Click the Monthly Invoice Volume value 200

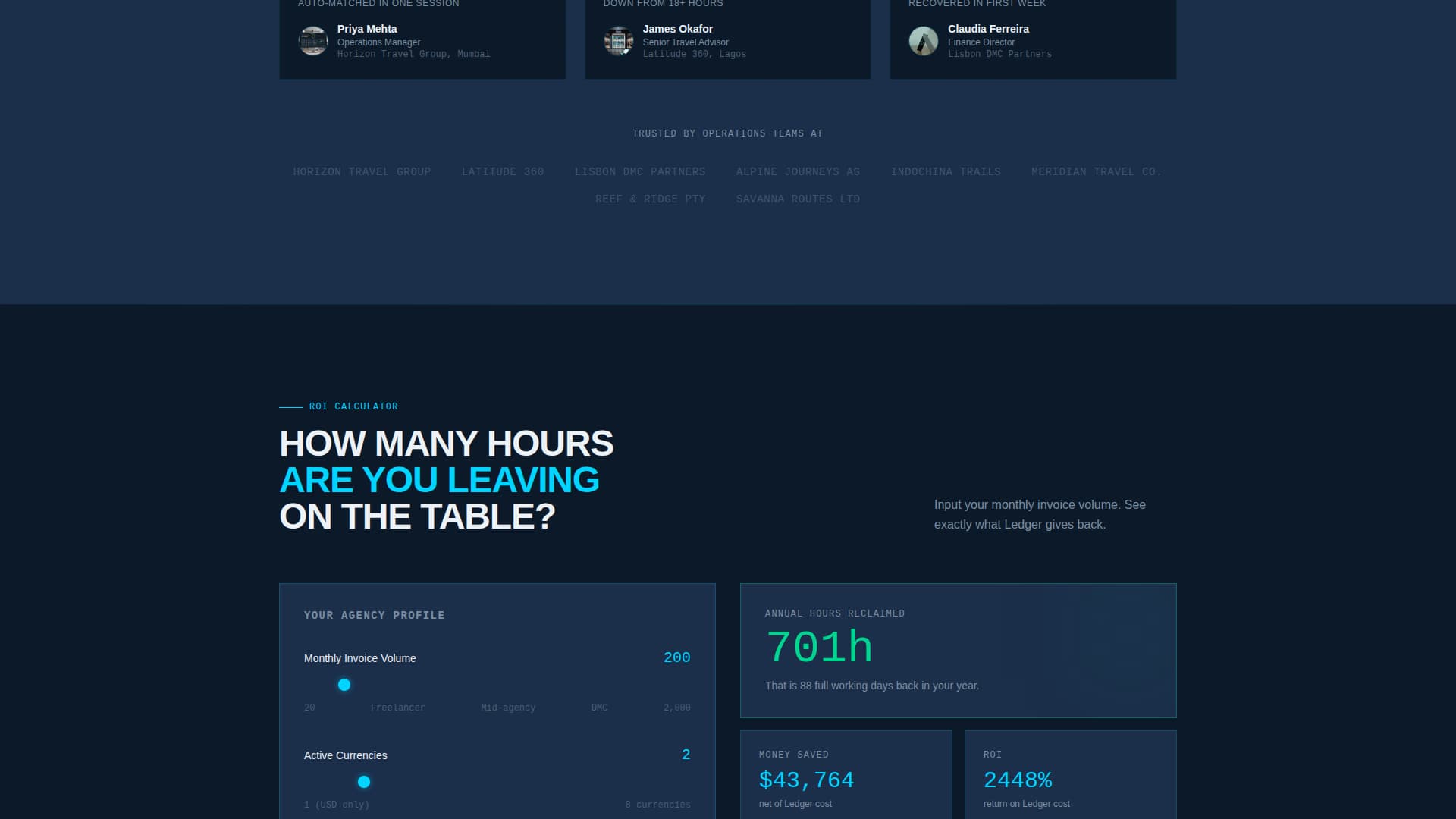tap(677, 657)
